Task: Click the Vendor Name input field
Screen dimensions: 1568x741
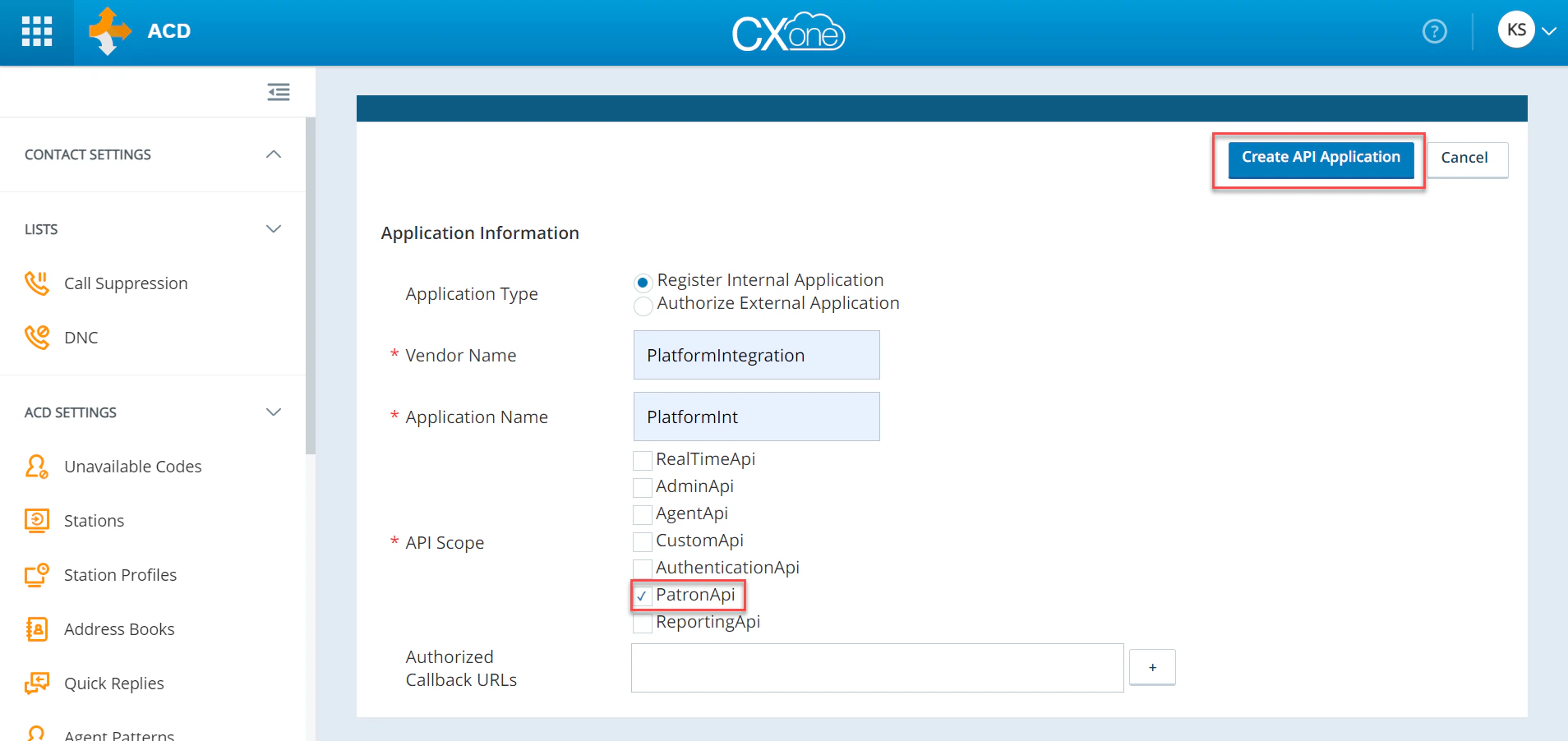Action: point(756,355)
